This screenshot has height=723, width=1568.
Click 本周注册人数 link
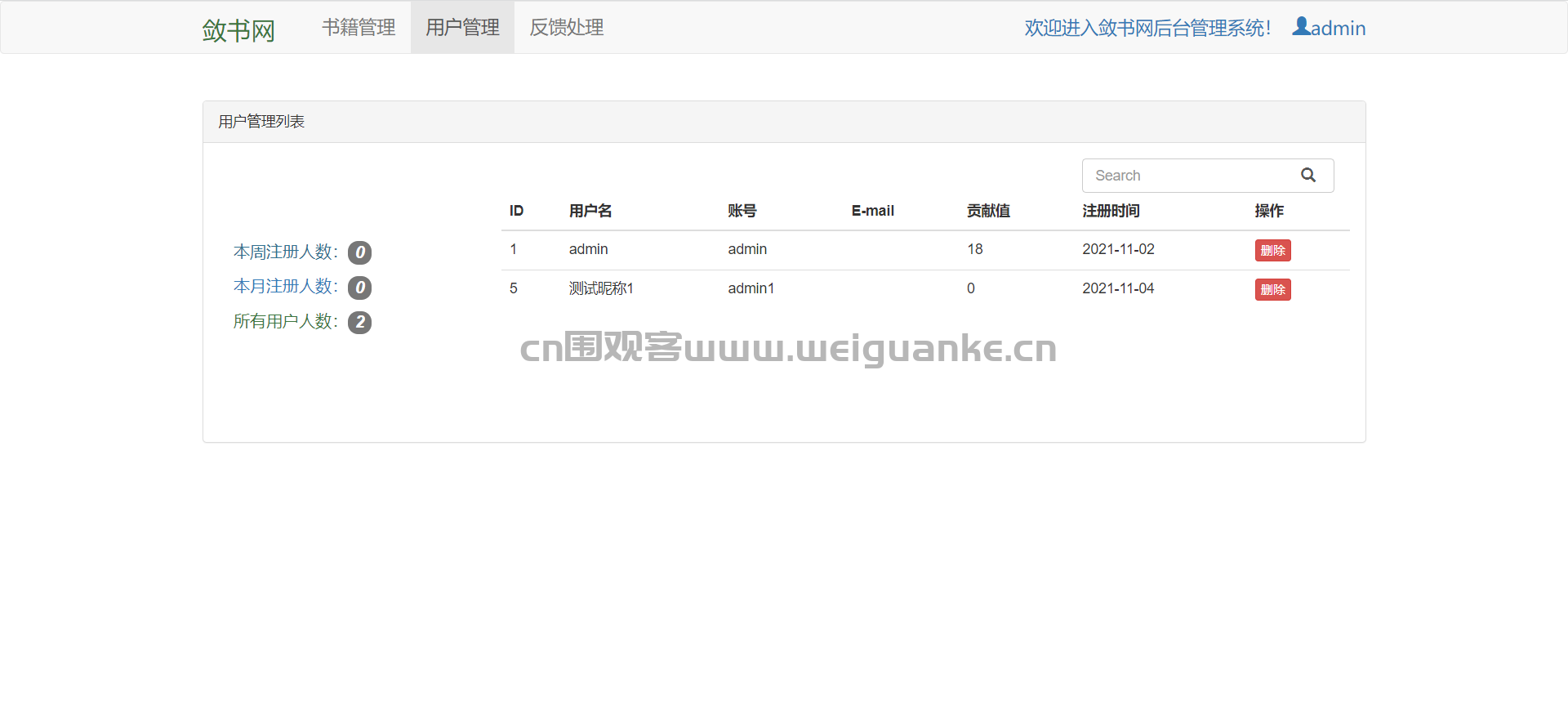[x=286, y=252]
